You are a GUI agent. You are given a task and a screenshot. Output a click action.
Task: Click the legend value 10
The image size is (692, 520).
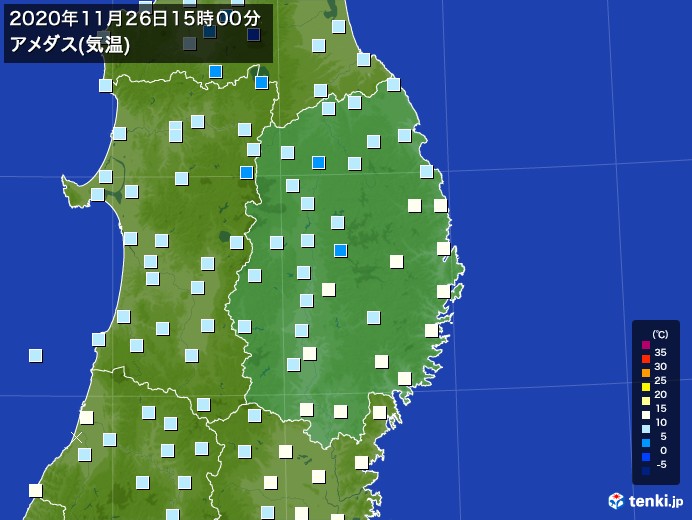pyautogui.click(x=661, y=422)
